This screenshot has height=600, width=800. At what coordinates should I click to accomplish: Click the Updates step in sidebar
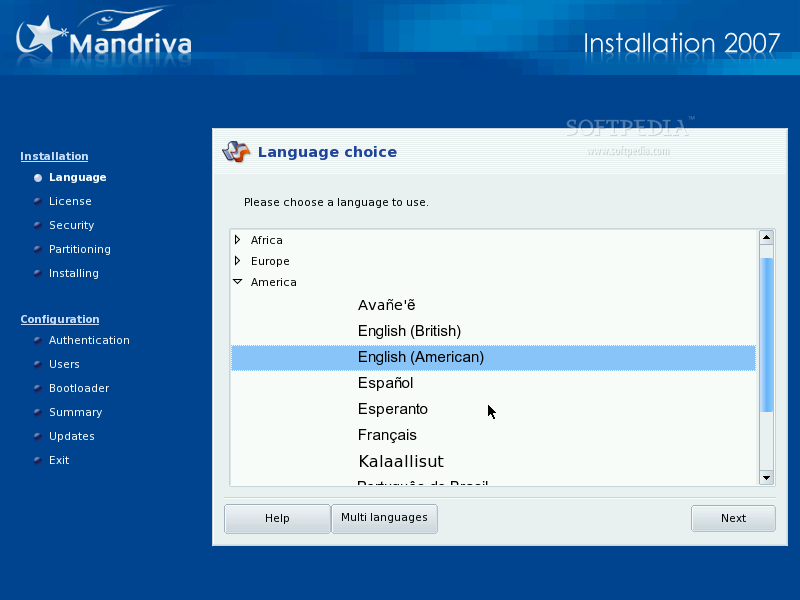[71, 436]
